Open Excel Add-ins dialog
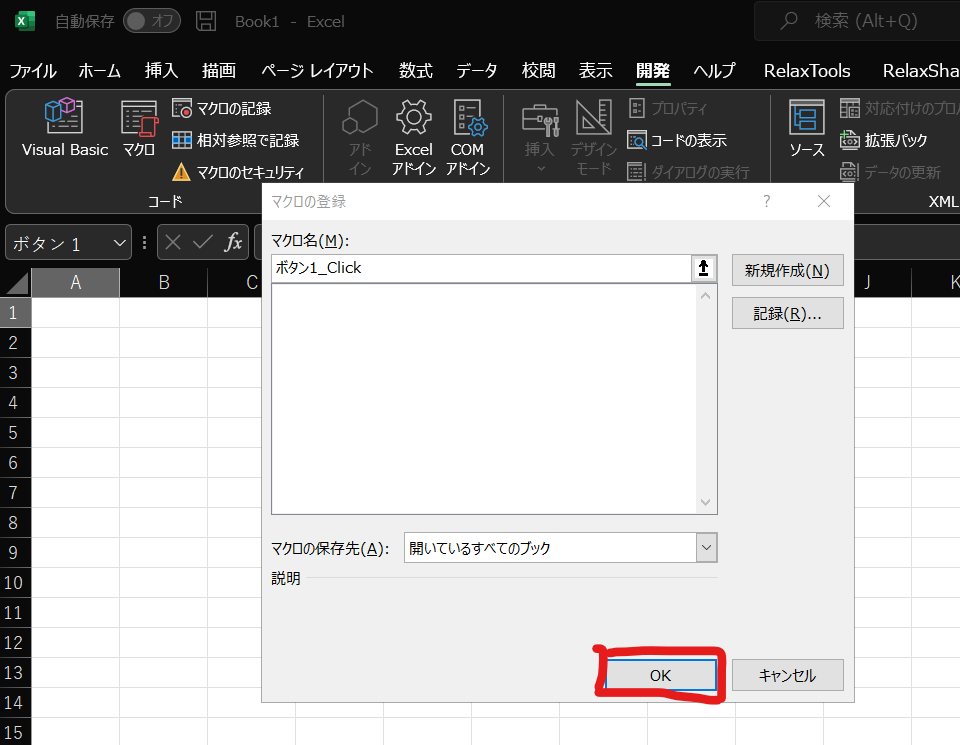The height and width of the screenshot is (745, 960). pos(413,135)
